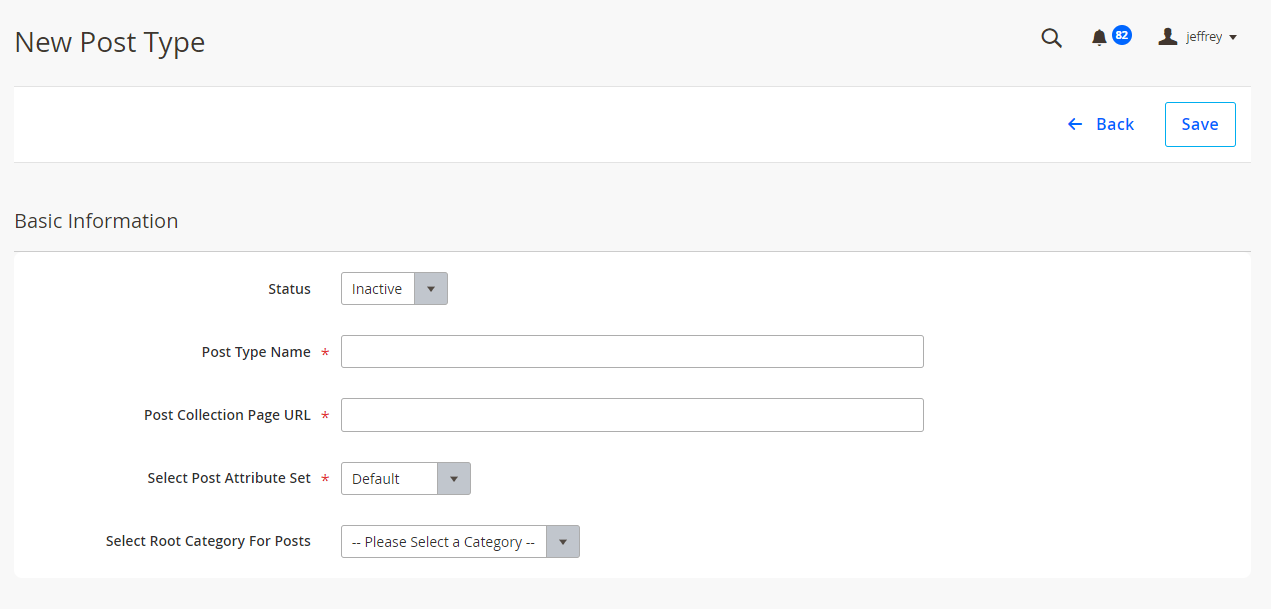Open the Select Post Attribute Set dropdown
This screenshot has width=1271, height=609.
click(406, 479)
